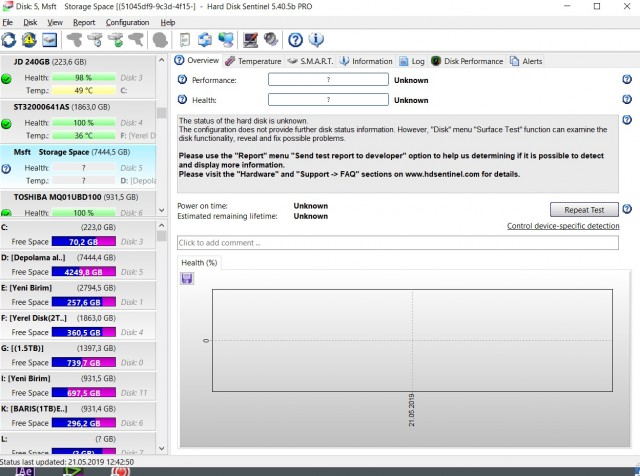The width and height of the screenshot is (640, 476).
Task: Click green check icon of ST32000641AS disk
Action: 6,123
